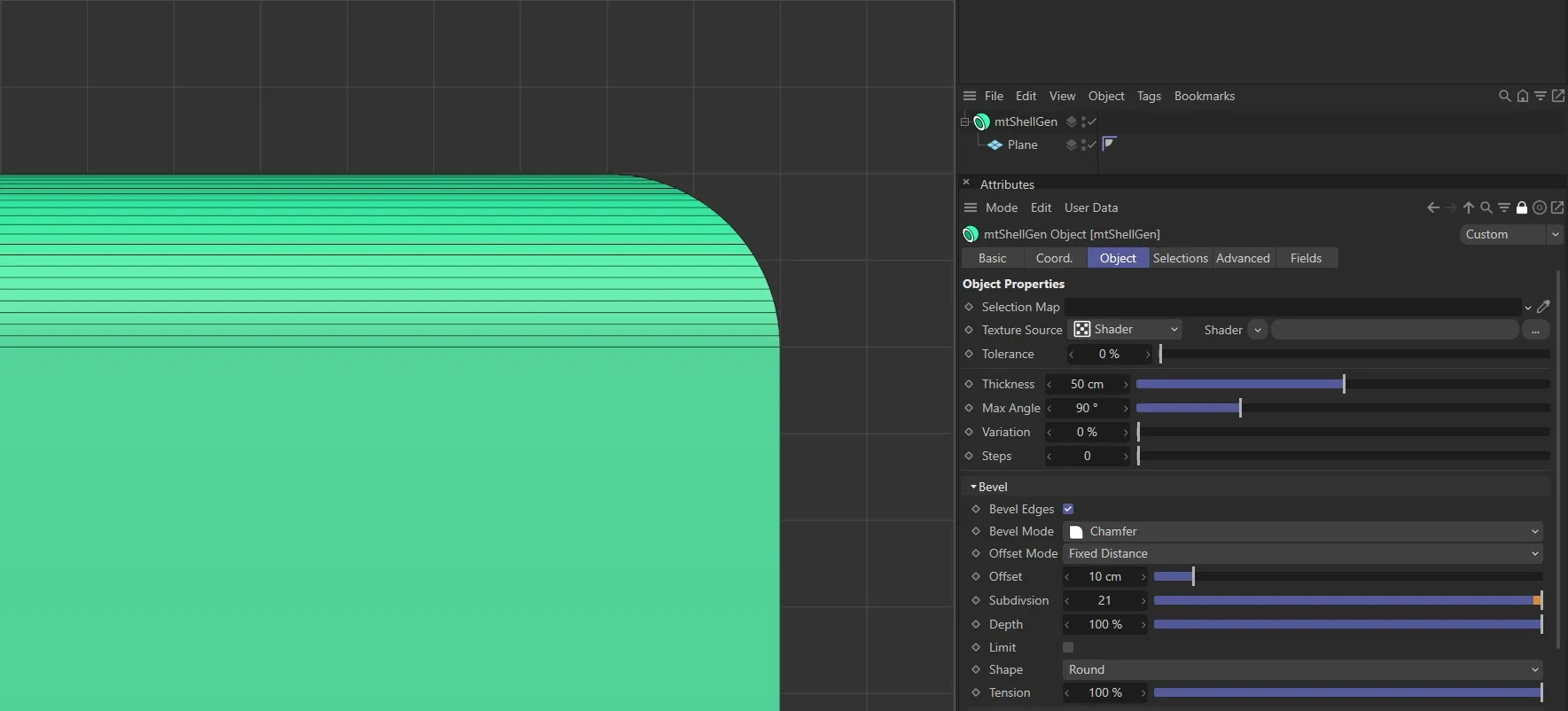This screenshot has height=711, width=1568.
Task: Select the Plane object in tree
Action: 1022,145
